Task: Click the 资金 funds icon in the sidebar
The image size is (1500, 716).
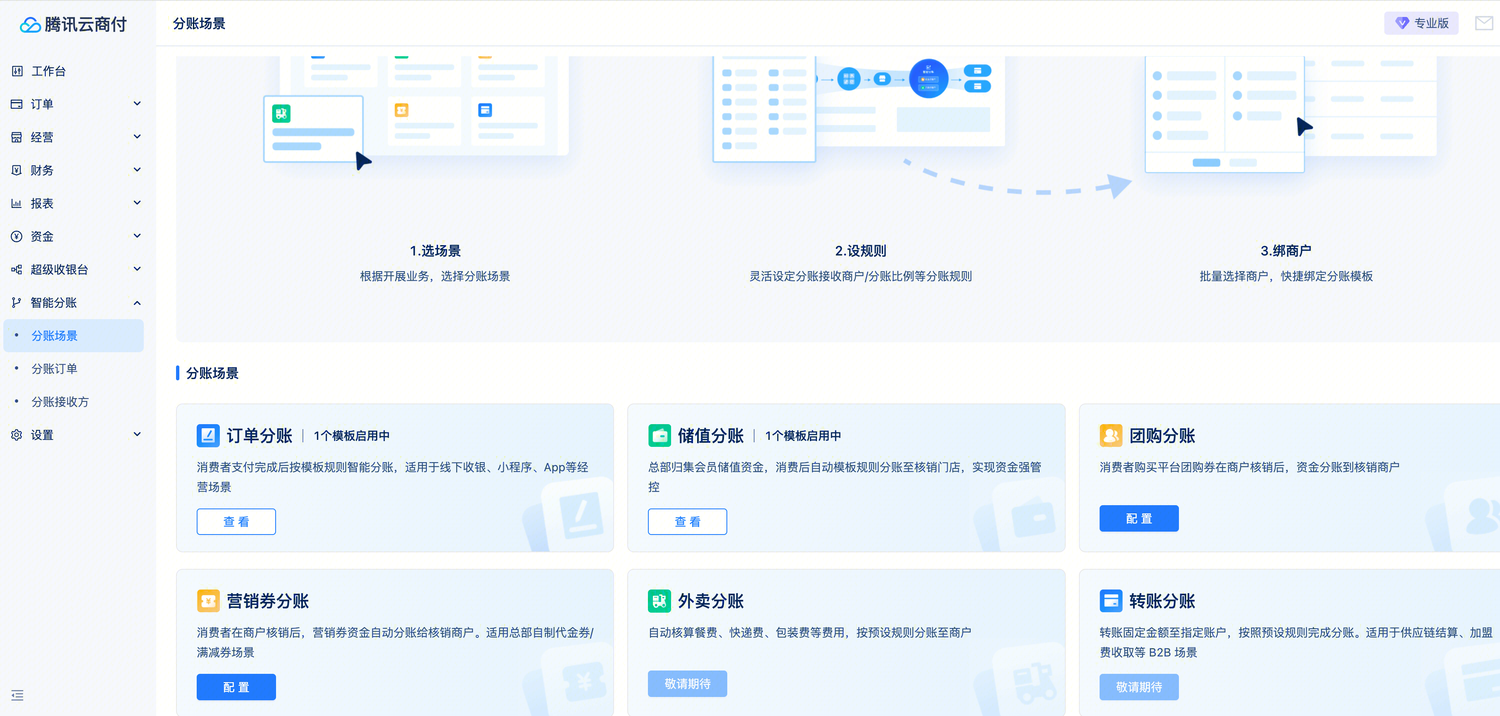Action: (19, 235)
